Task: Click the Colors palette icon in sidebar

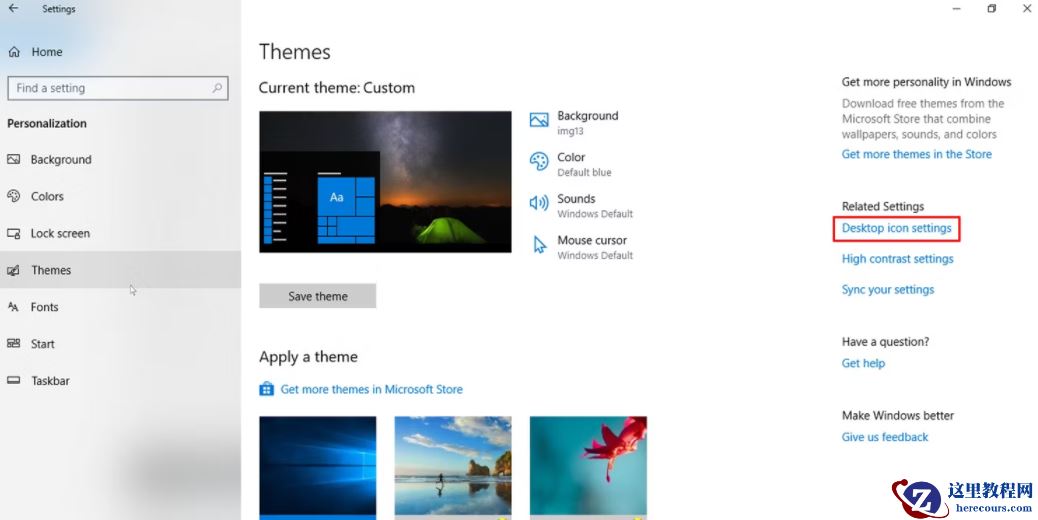Action: [13, 196]
